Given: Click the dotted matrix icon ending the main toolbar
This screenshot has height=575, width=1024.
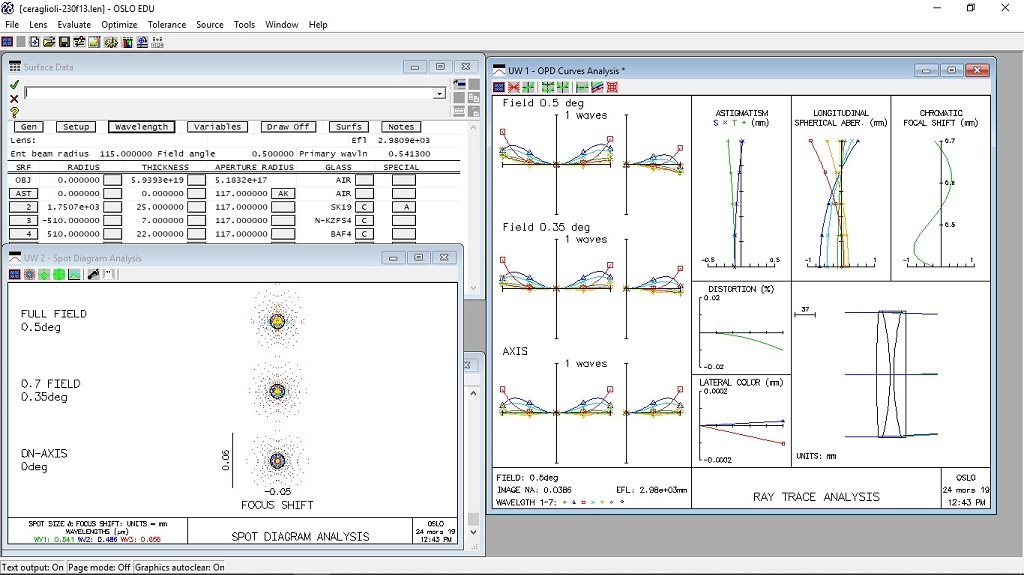Looking at the screenshot, I should (x=157, y=42).
